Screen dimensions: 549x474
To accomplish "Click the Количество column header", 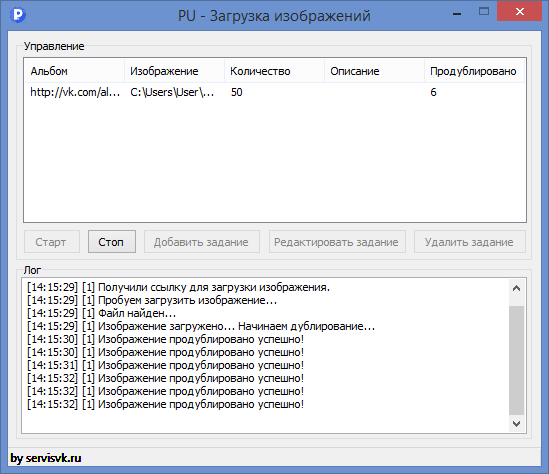I will [274, 71].
